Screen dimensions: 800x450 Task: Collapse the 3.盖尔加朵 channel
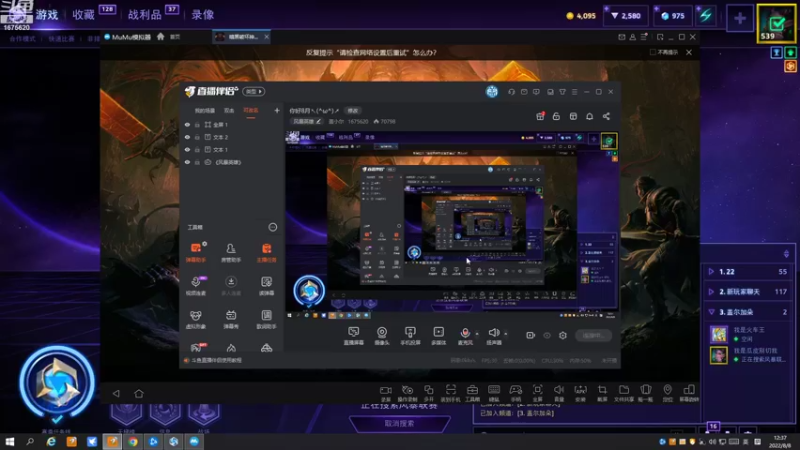click(711, 312)
